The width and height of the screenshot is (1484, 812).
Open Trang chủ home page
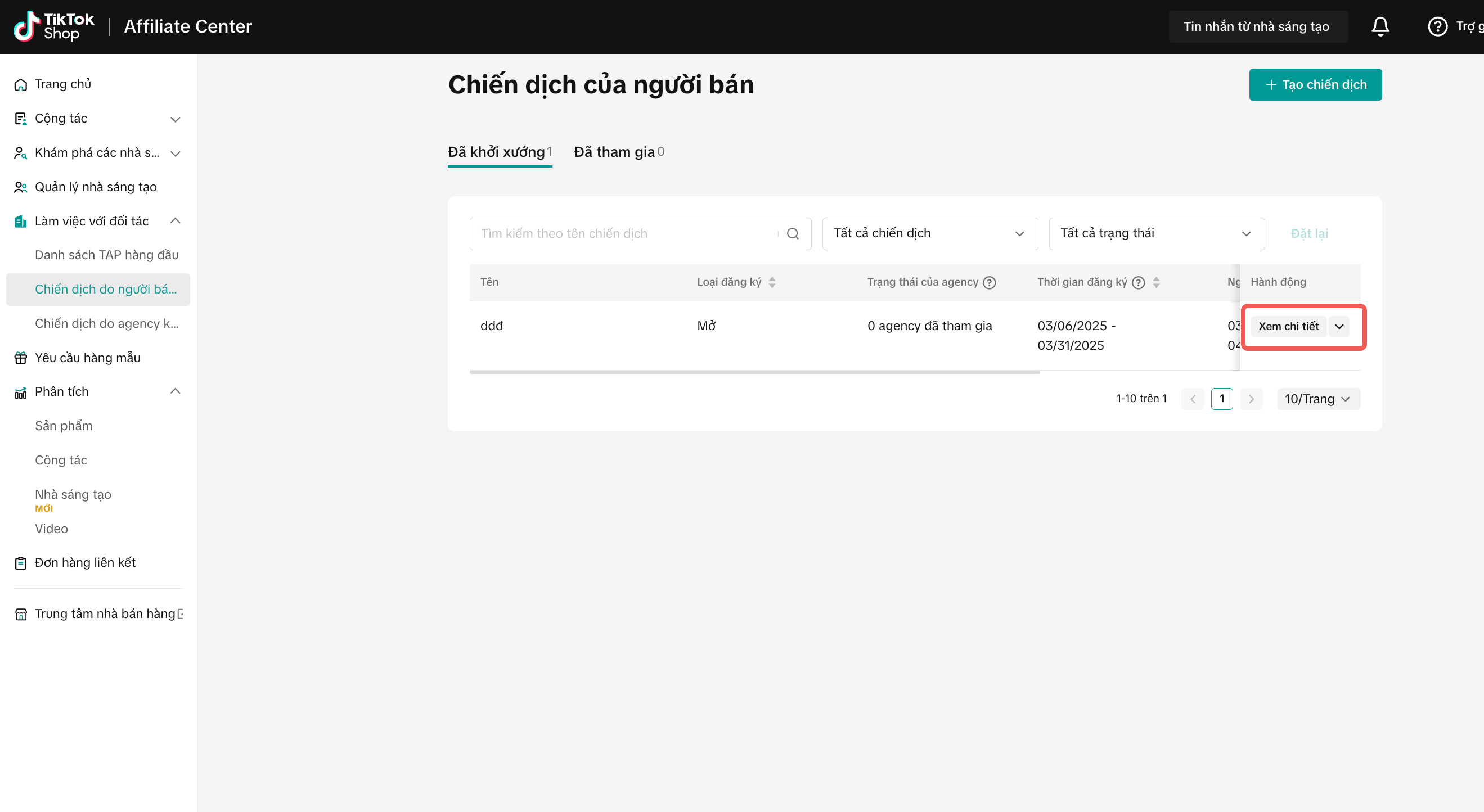(63, 84)
